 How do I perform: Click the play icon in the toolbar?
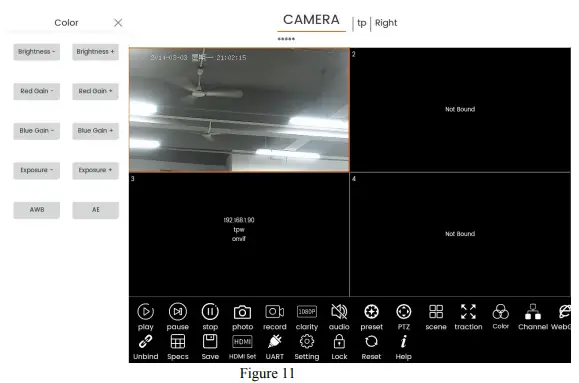coord(145,312)
